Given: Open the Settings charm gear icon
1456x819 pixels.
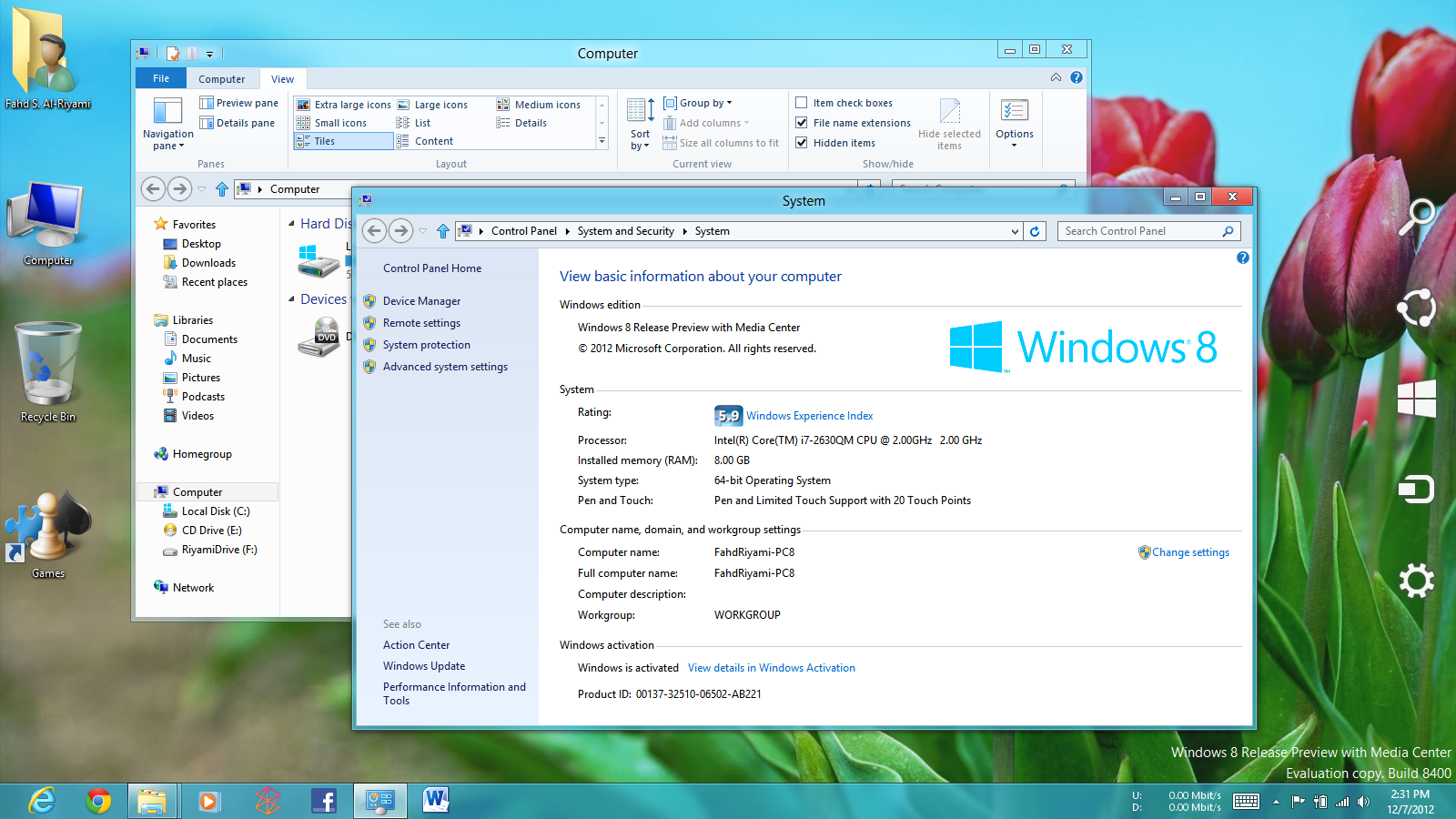Looking at the screenshot, I should (1416, 581).
